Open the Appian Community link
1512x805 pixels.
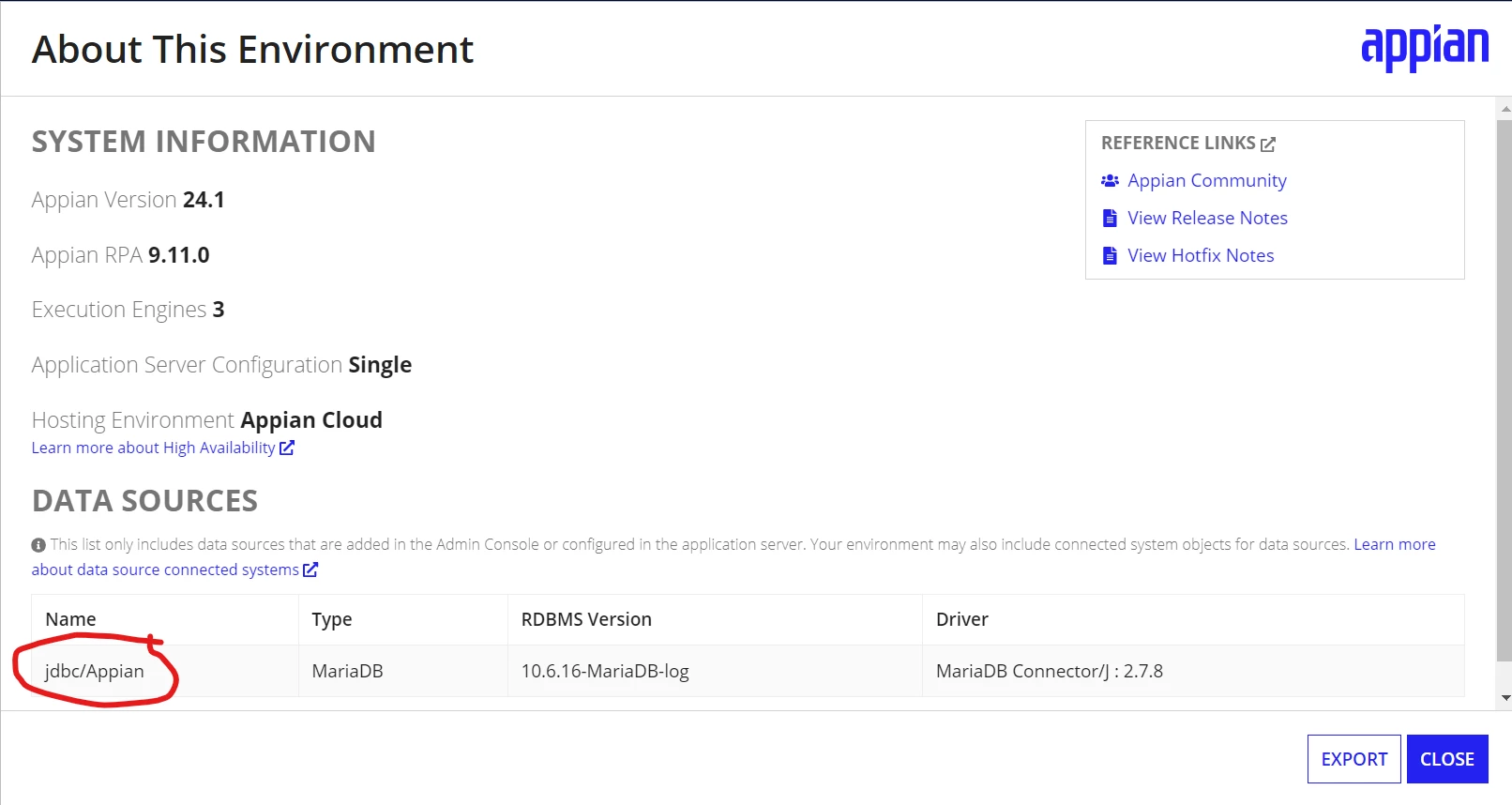1207,180
